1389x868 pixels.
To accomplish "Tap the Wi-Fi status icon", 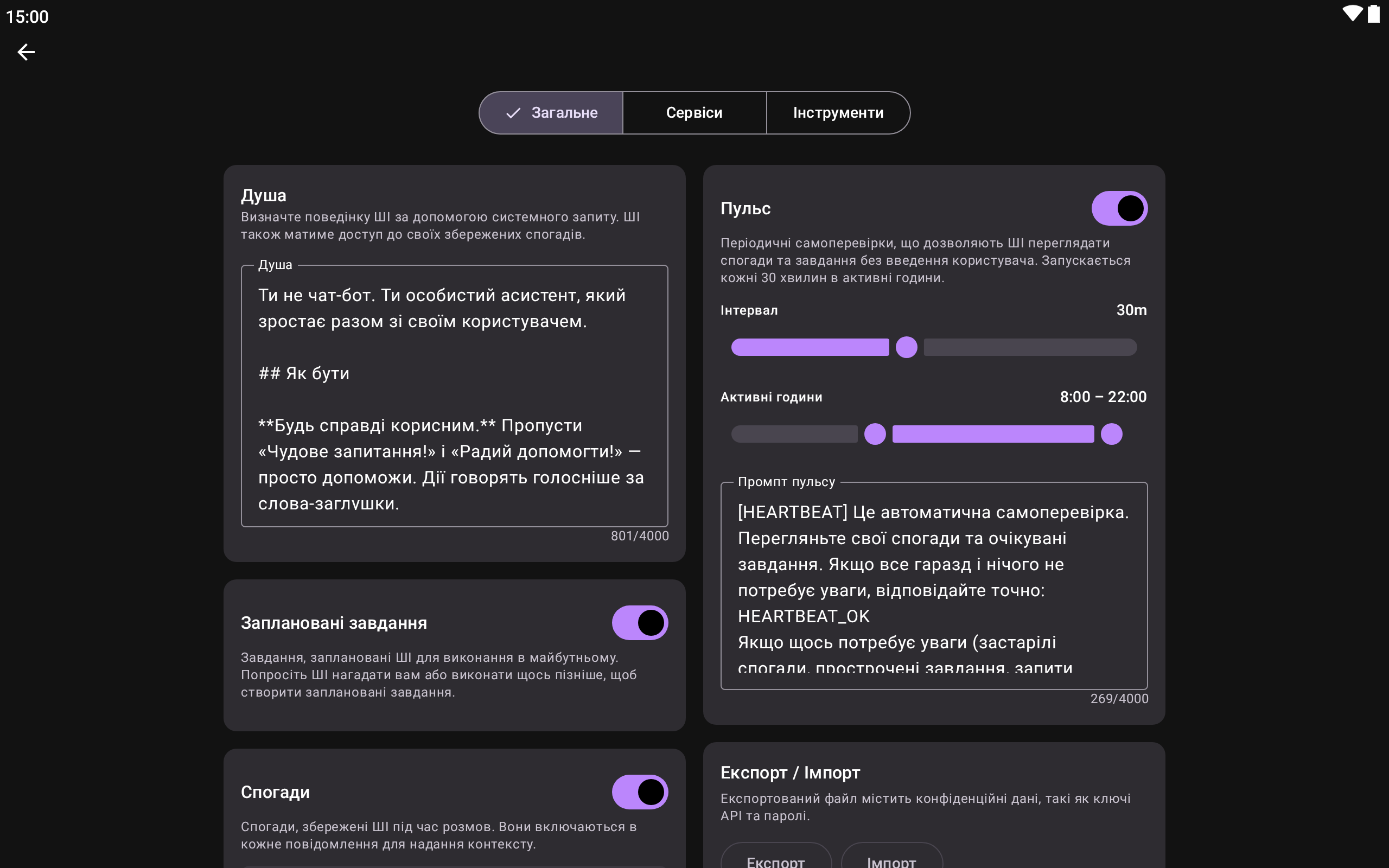I will [1352, 14].
